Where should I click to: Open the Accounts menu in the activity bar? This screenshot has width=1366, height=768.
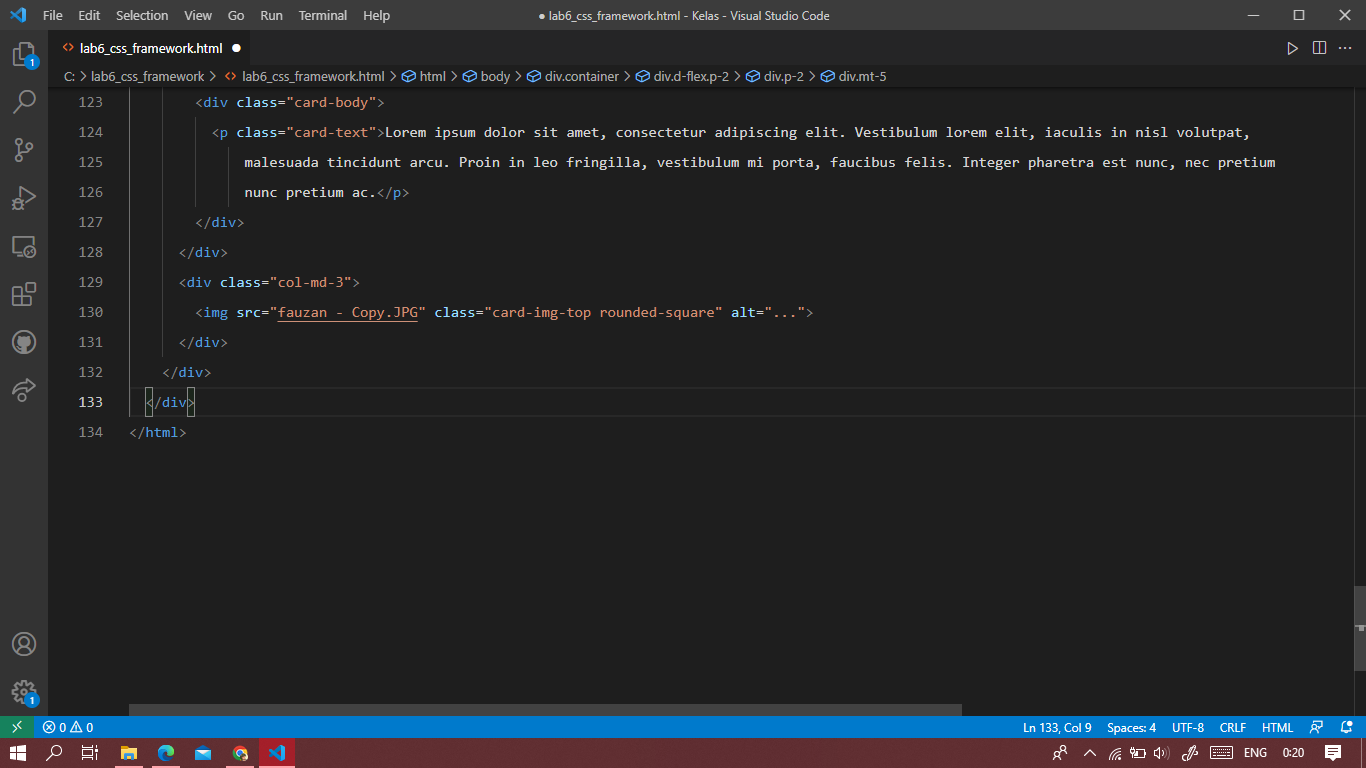[x=24, y=644]
